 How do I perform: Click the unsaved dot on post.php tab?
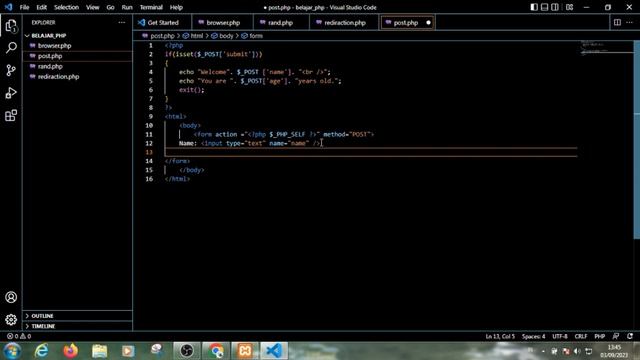428,22
